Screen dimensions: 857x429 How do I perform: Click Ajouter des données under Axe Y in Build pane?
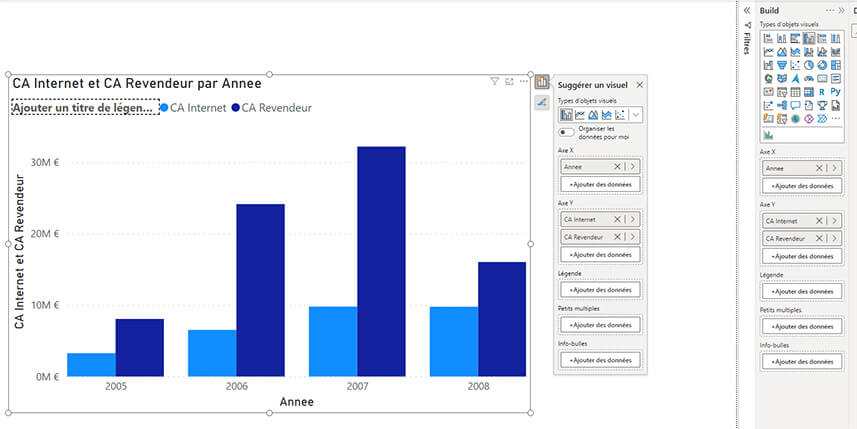click(x=802, y=256)
